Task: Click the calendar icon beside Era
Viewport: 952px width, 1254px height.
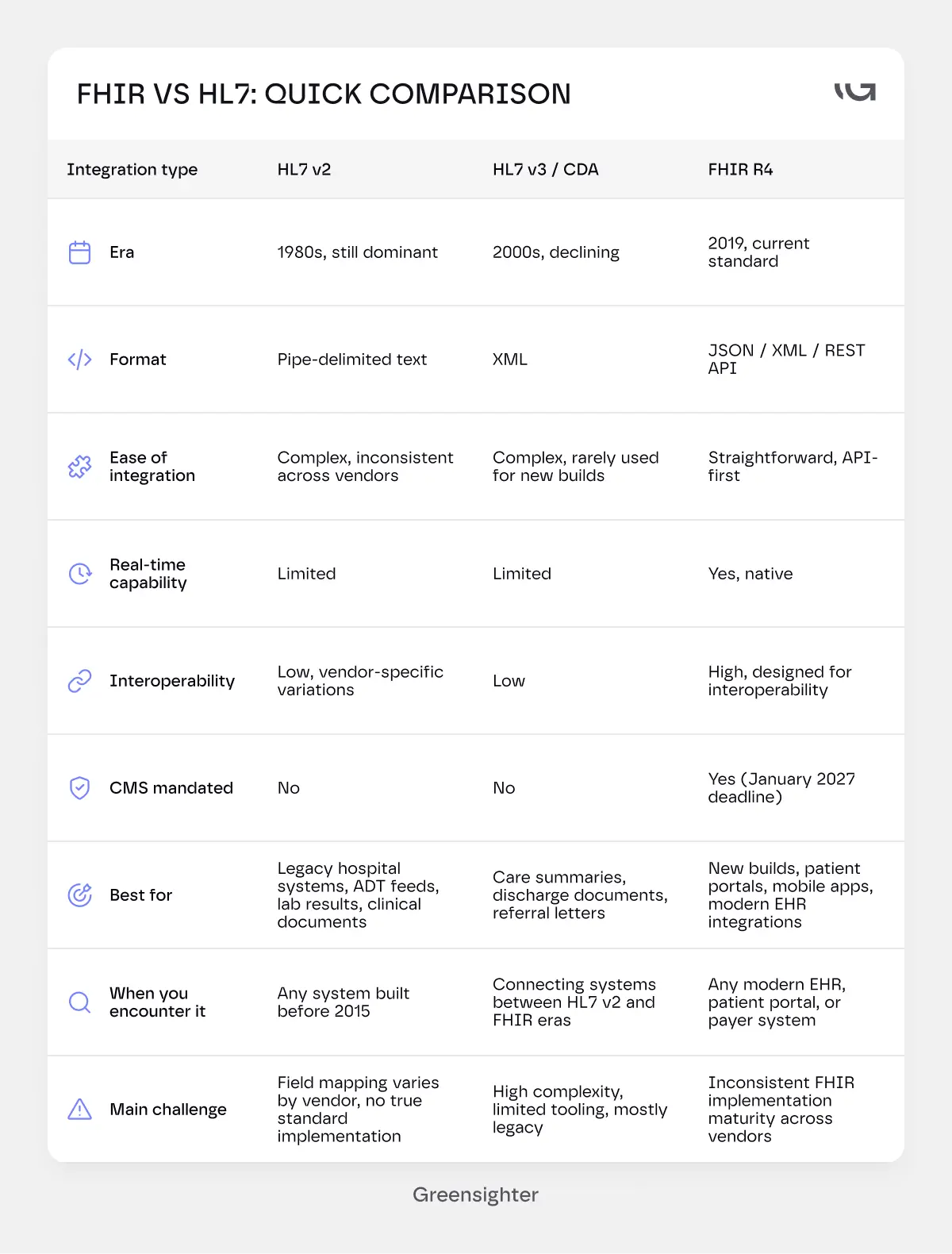Action: click(x=80, y=252)
